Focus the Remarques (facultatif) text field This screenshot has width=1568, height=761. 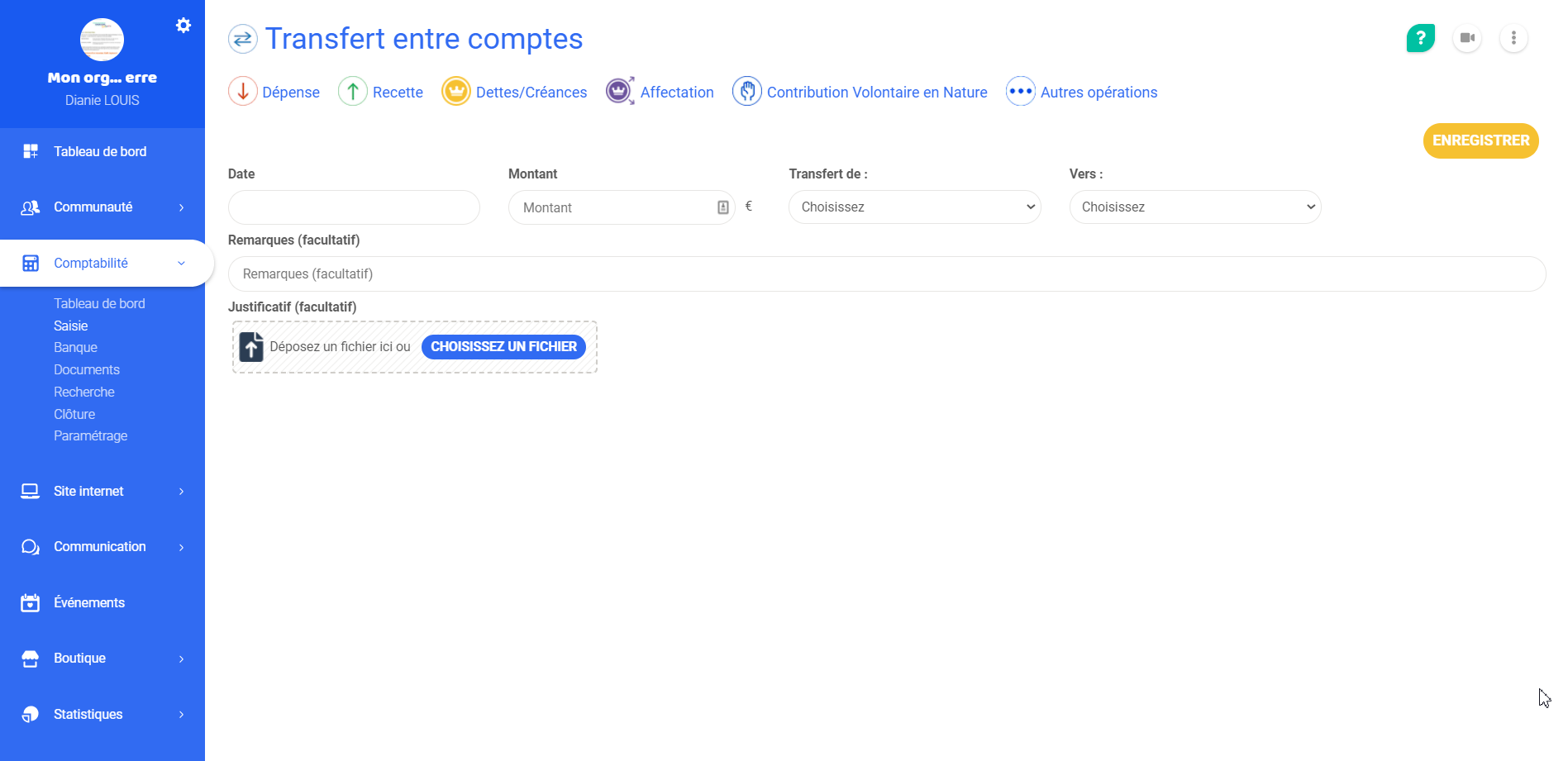coord(886,274)
